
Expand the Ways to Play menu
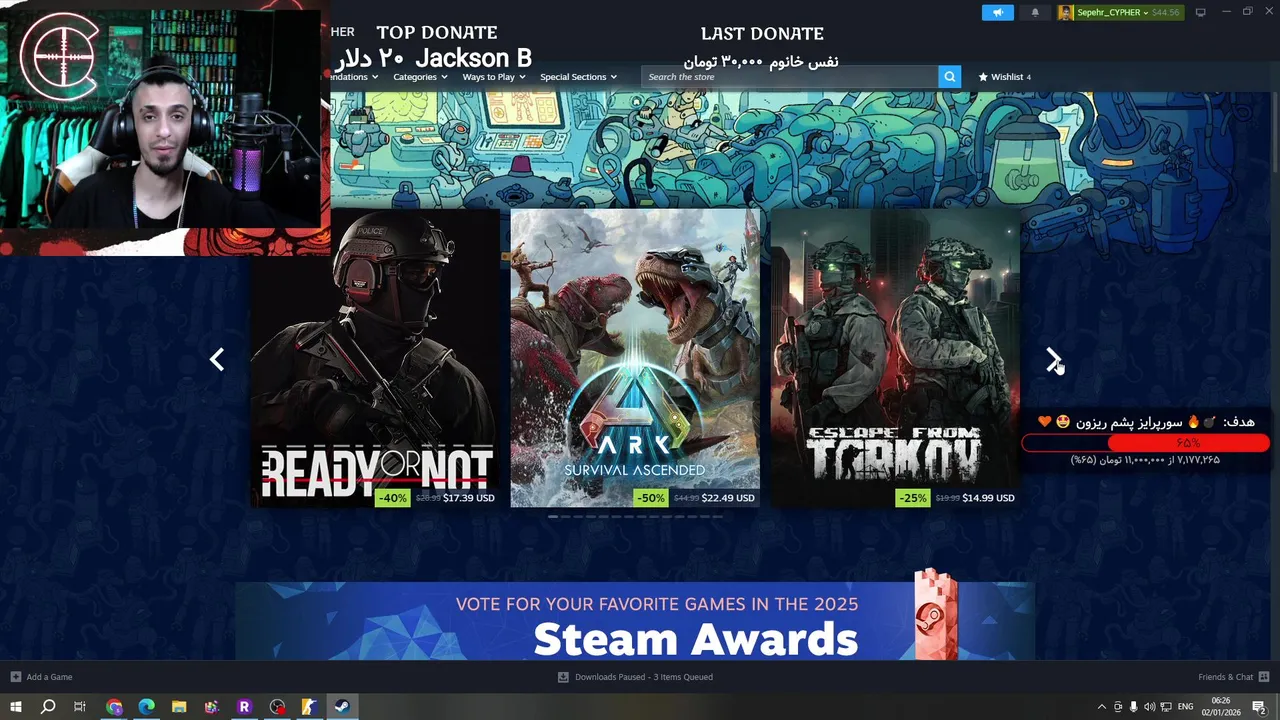click(x=494, y=76)
